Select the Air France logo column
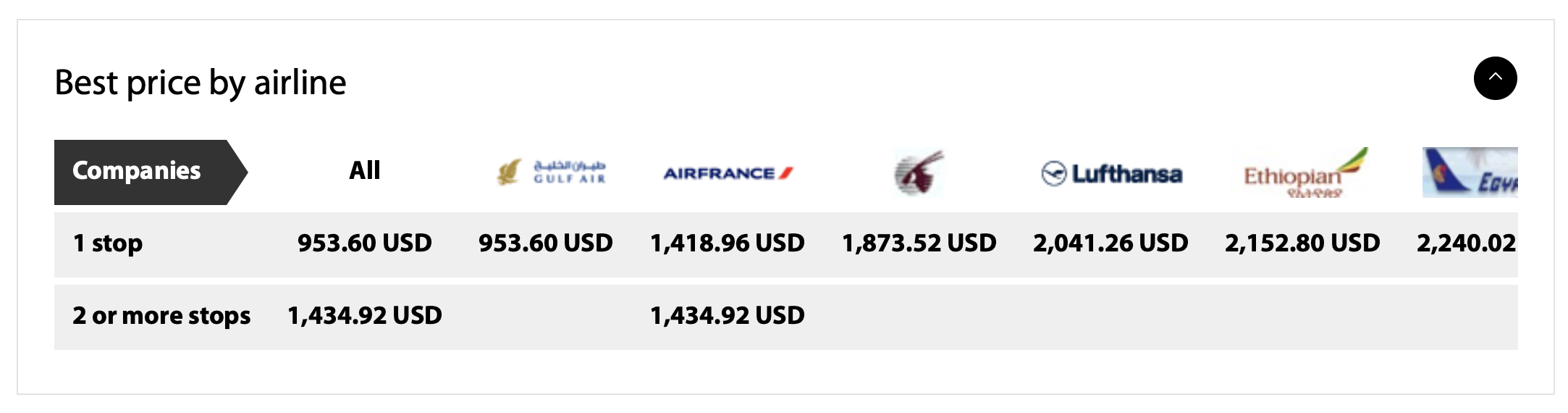1568x413 pixels. point(728,173)
